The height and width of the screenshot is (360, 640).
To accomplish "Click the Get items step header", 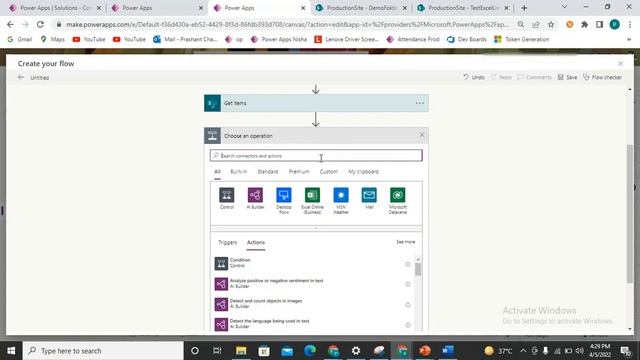I will 316,103.
